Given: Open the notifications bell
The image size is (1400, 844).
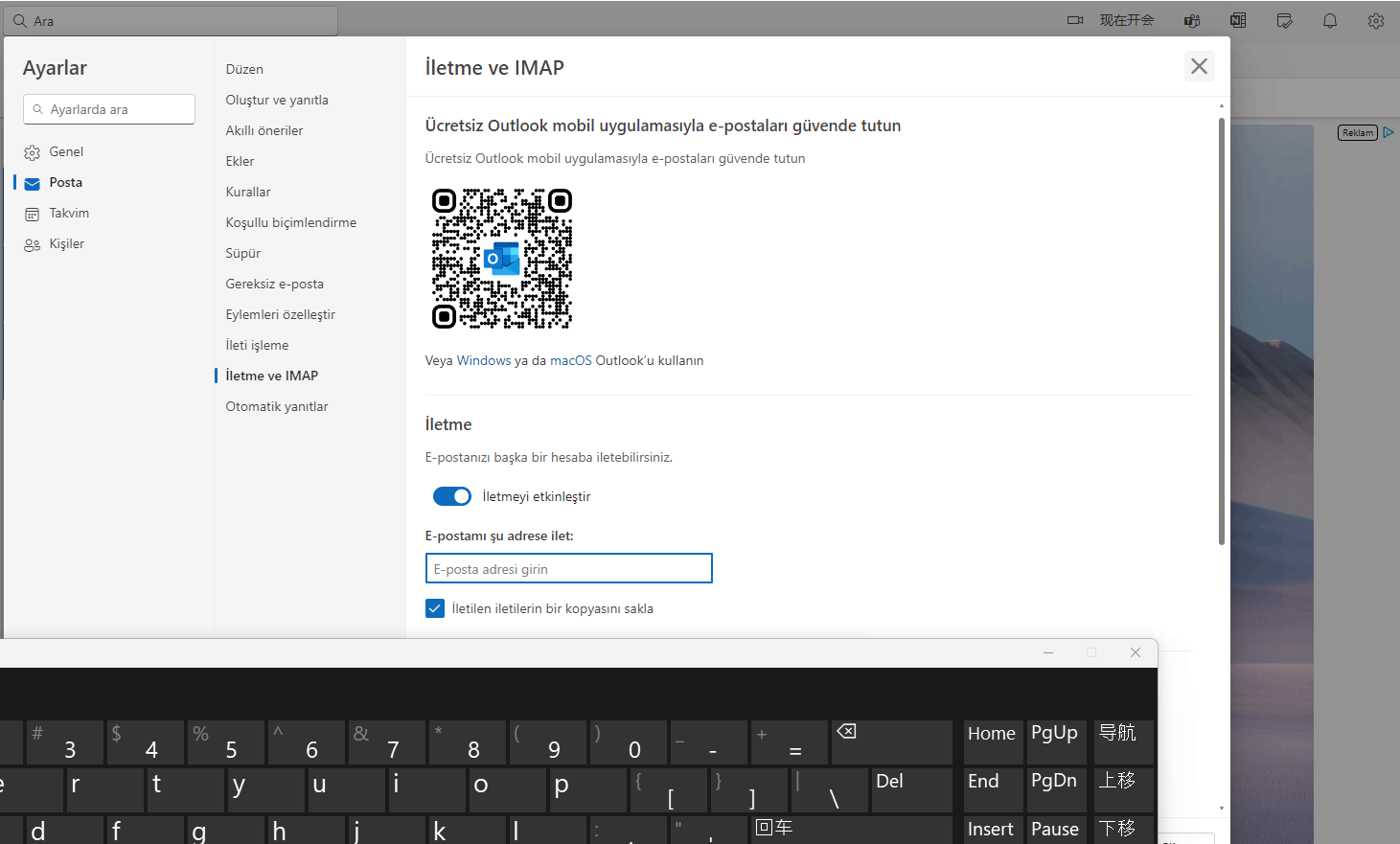Looking at the screenshot, I should point(1330,20).
